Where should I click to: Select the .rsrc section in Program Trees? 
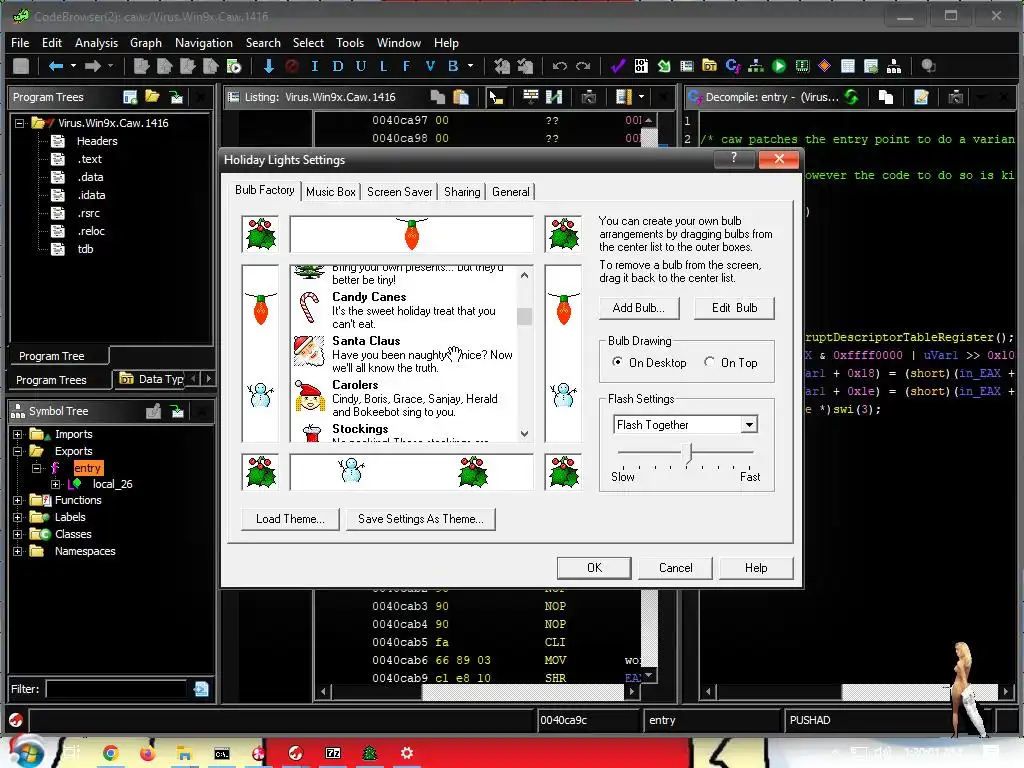click(x=89, y=214)
